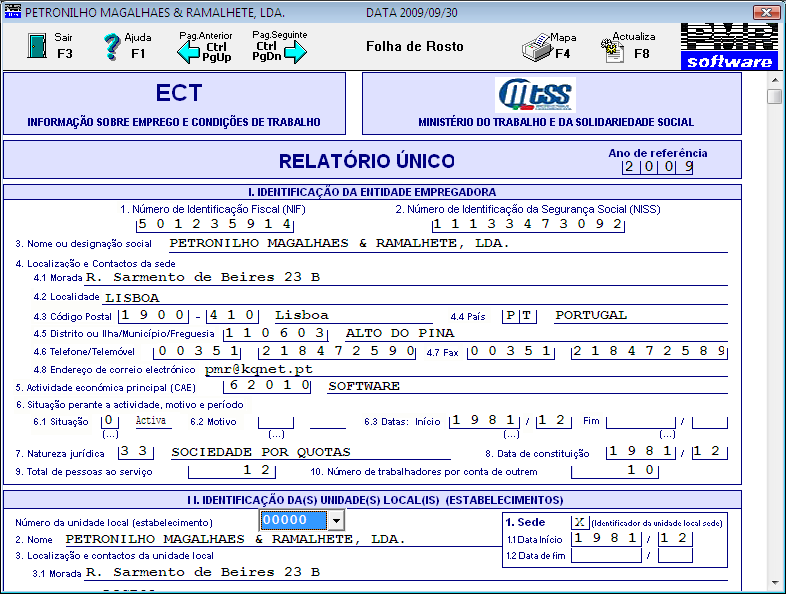The image size is (786, 594).
Task: Click the email address field
Action: tap(466, 370)
